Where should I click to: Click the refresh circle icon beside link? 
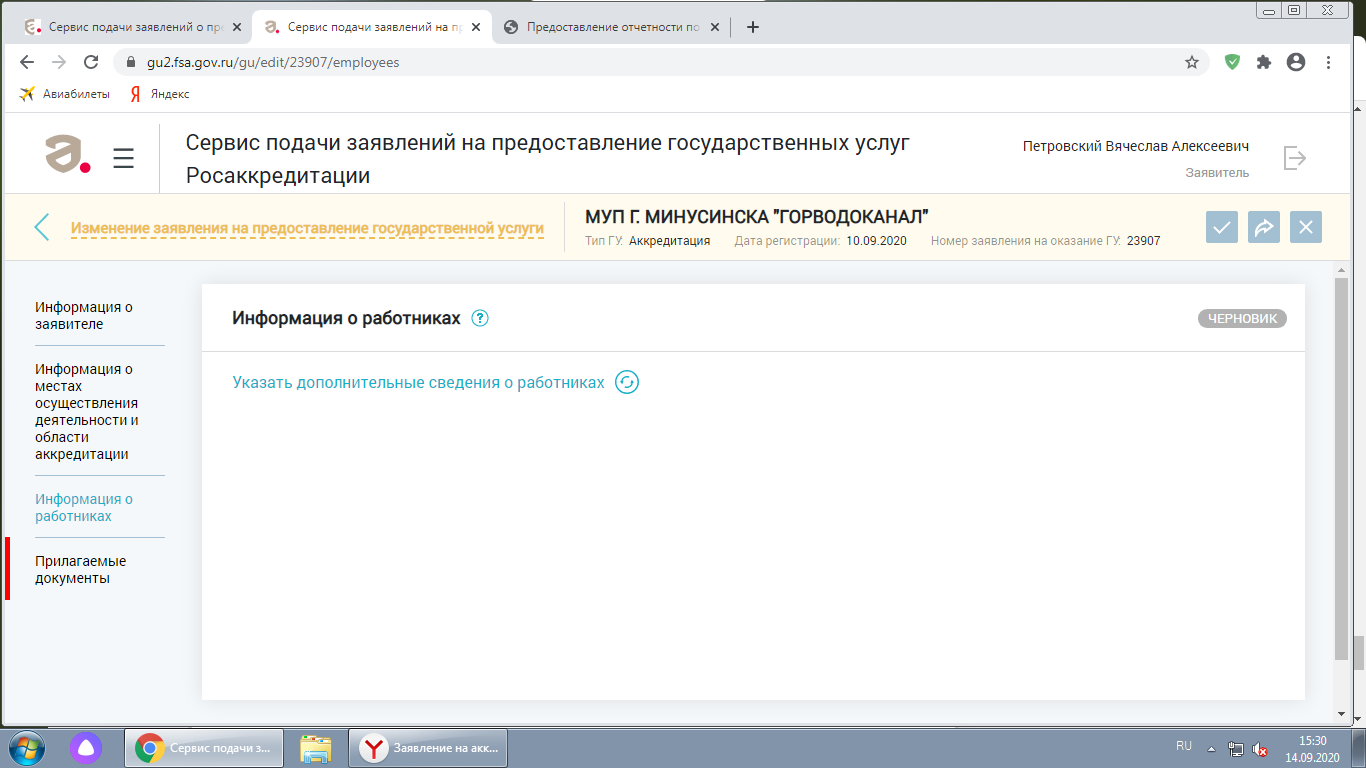pos(627,383)
